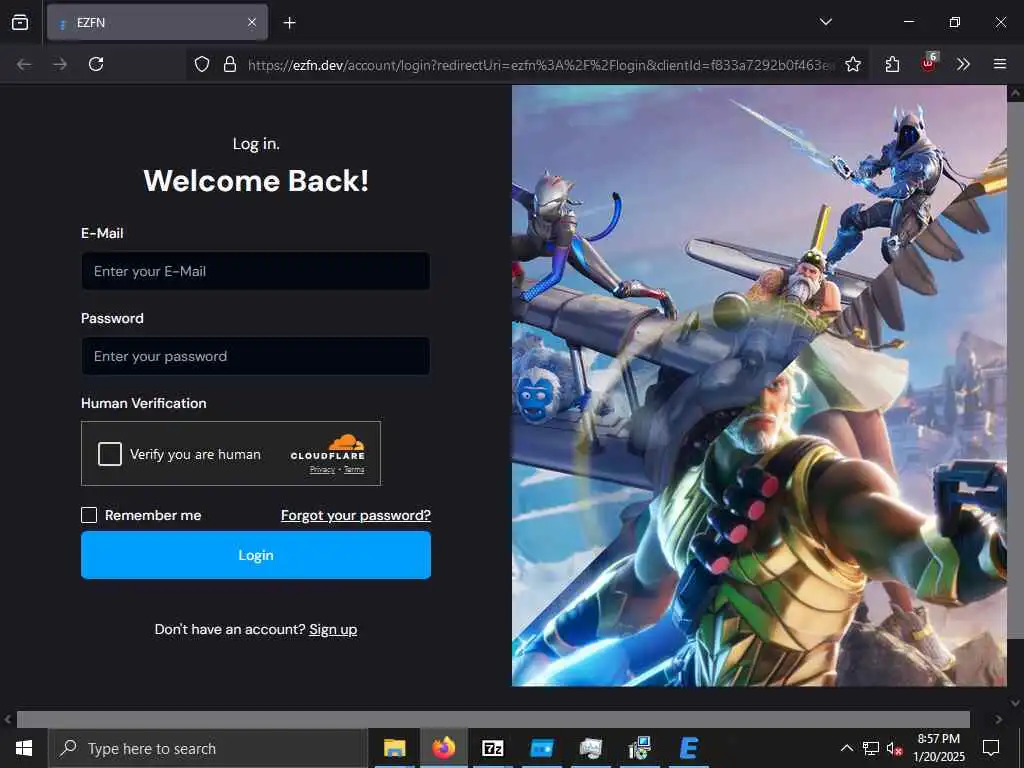
Task: Open a new tab with plus button
Action: click(x=289, y=23)
